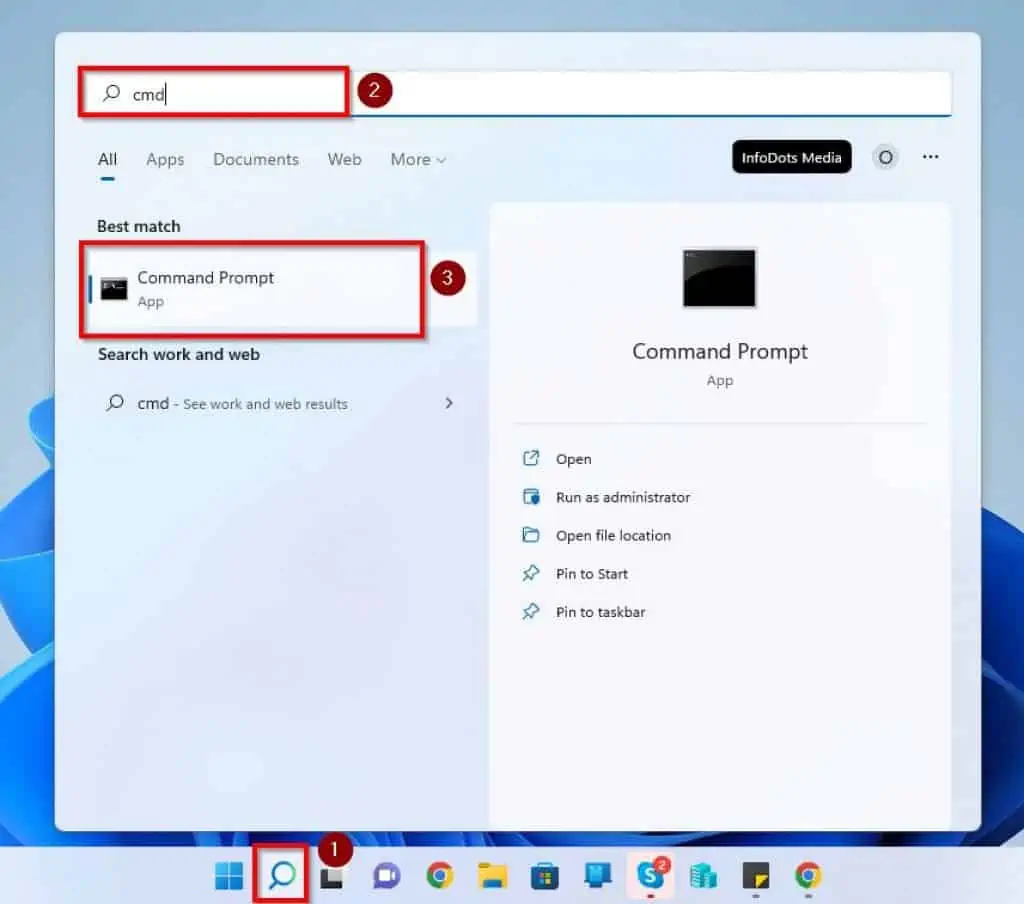Click the taskbar Search magnifier icon
Viewport: 1024px width, 904px height.
(282, 876)
